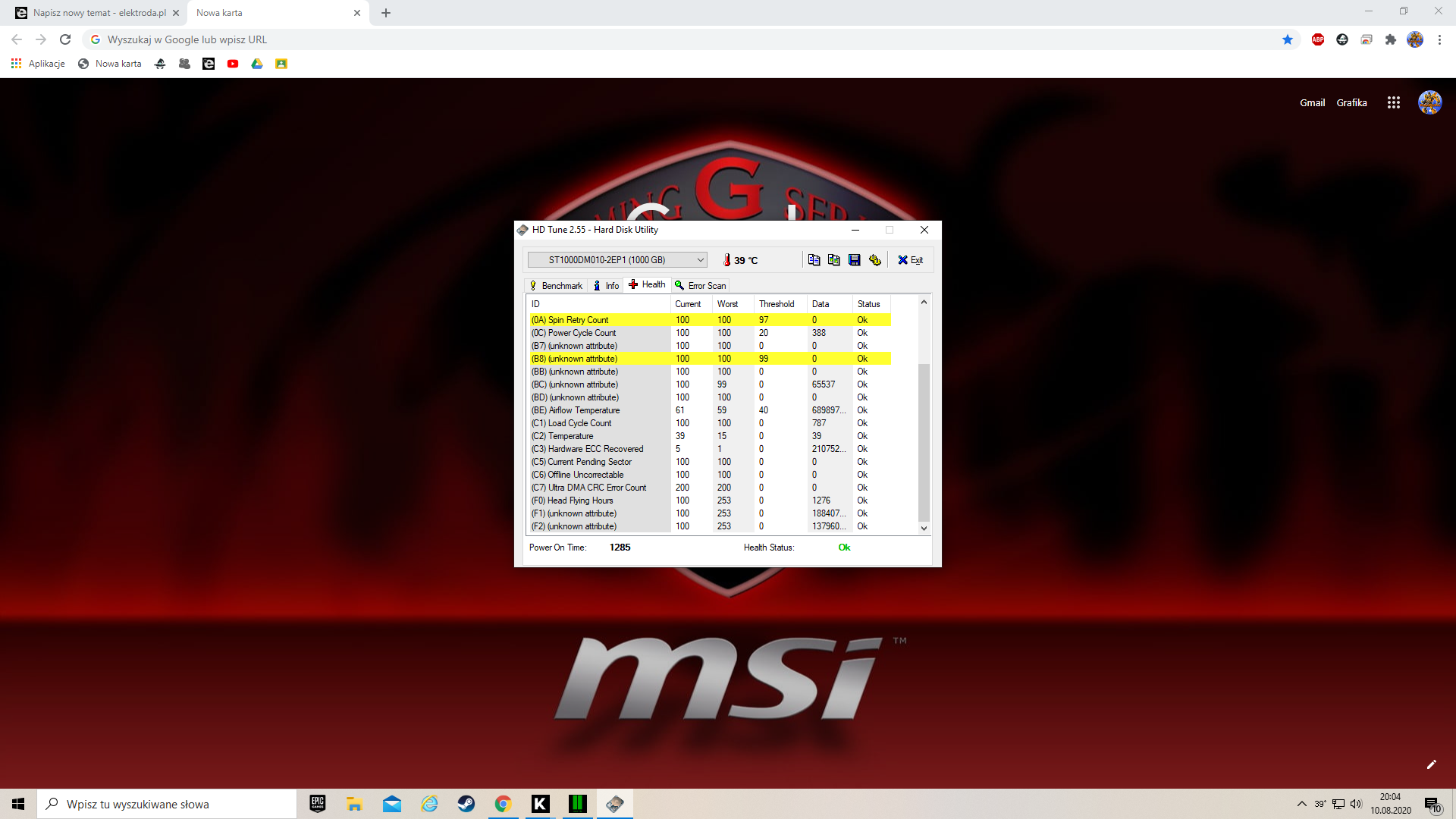The width and height of the screenshot is (1456, 819).
Task: Click the customize page pencil icon
Action: coord(1432,764)
